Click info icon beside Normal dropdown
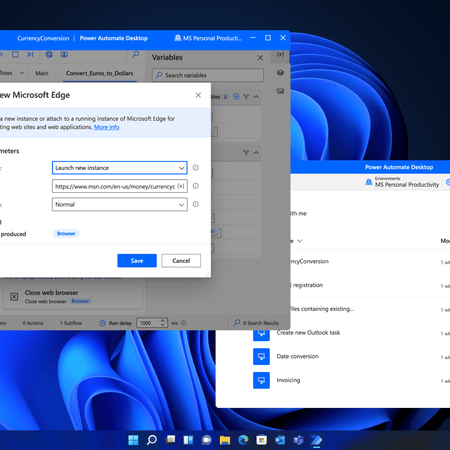Screen dimensions: 450x450 click(196, 204)
